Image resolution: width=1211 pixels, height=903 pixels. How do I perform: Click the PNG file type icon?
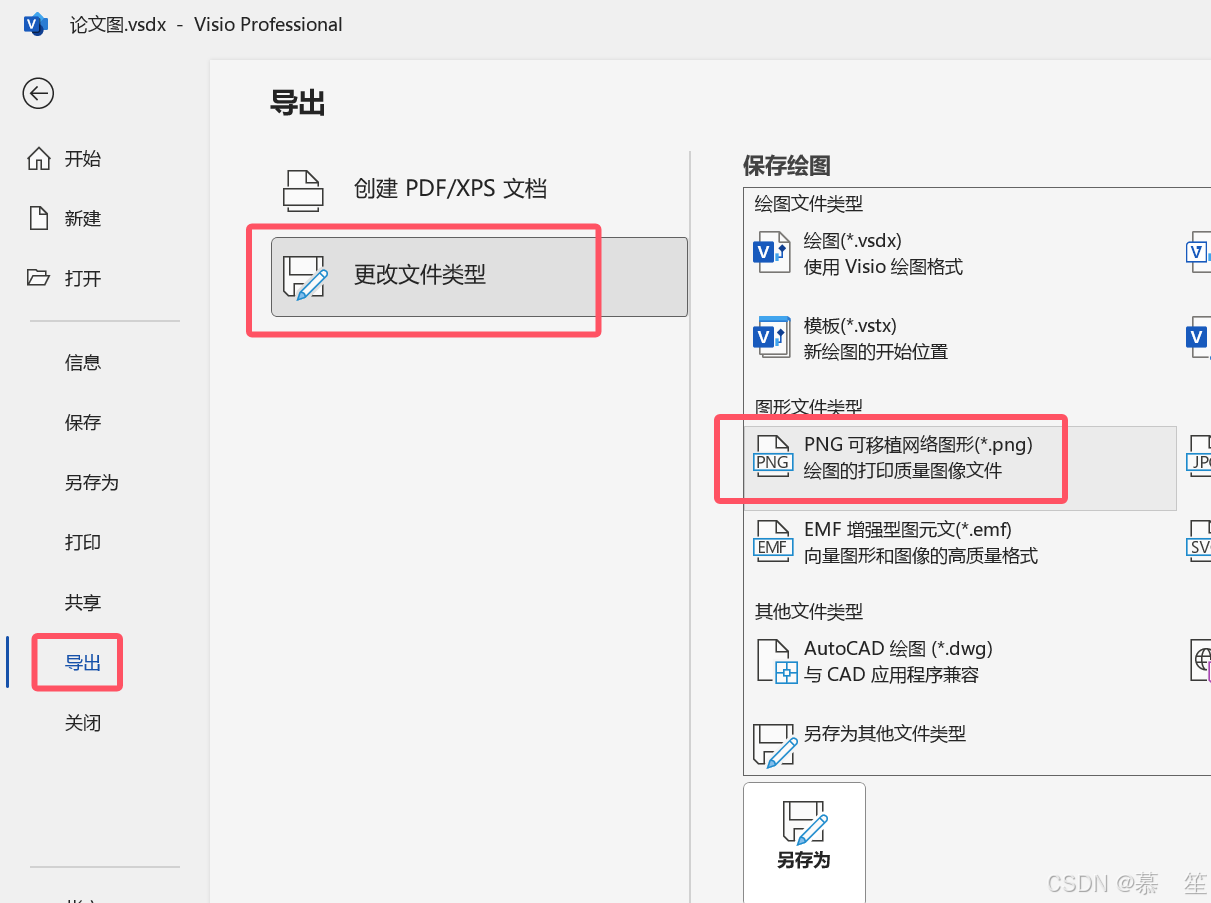(772, 457)
